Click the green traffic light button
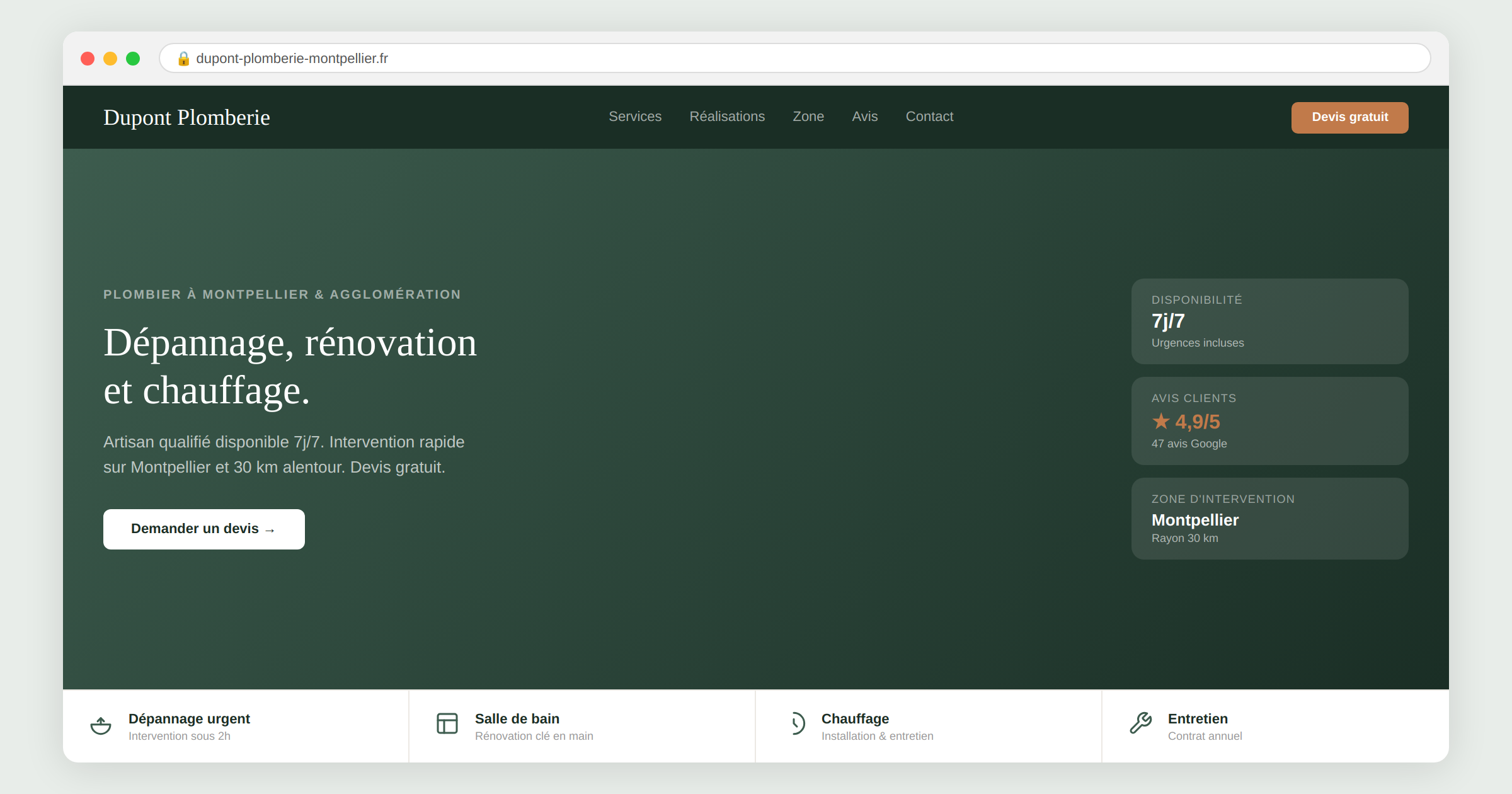The image size is (1512, 794). click(x=133, y=58)
